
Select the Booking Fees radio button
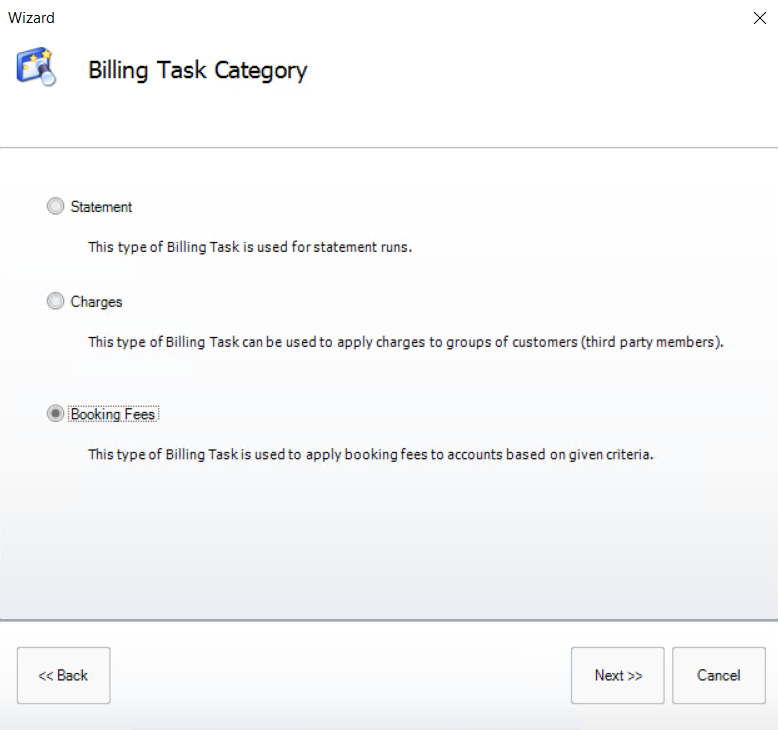click(55, 414)
